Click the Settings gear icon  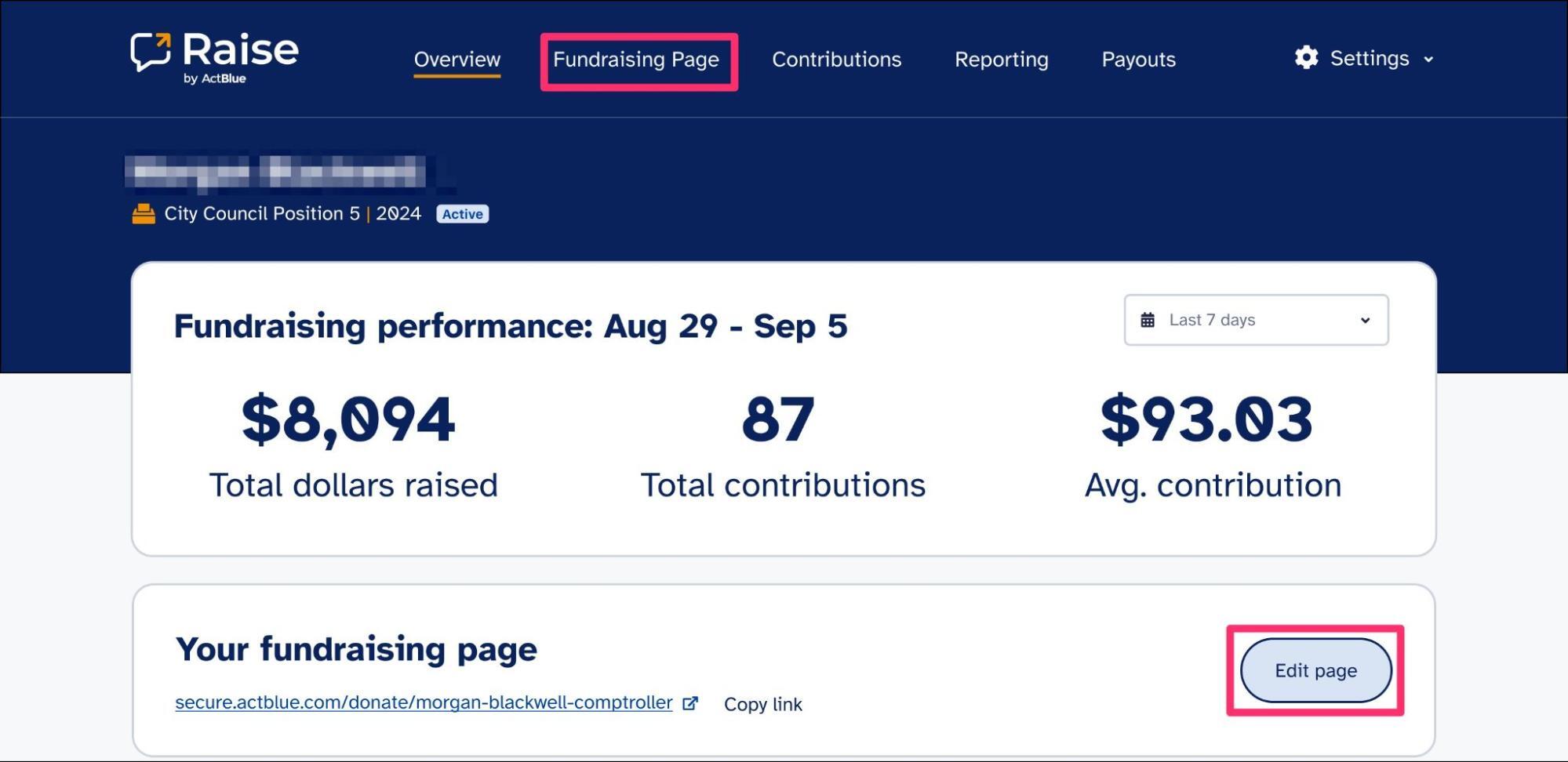coord(1306,58)
